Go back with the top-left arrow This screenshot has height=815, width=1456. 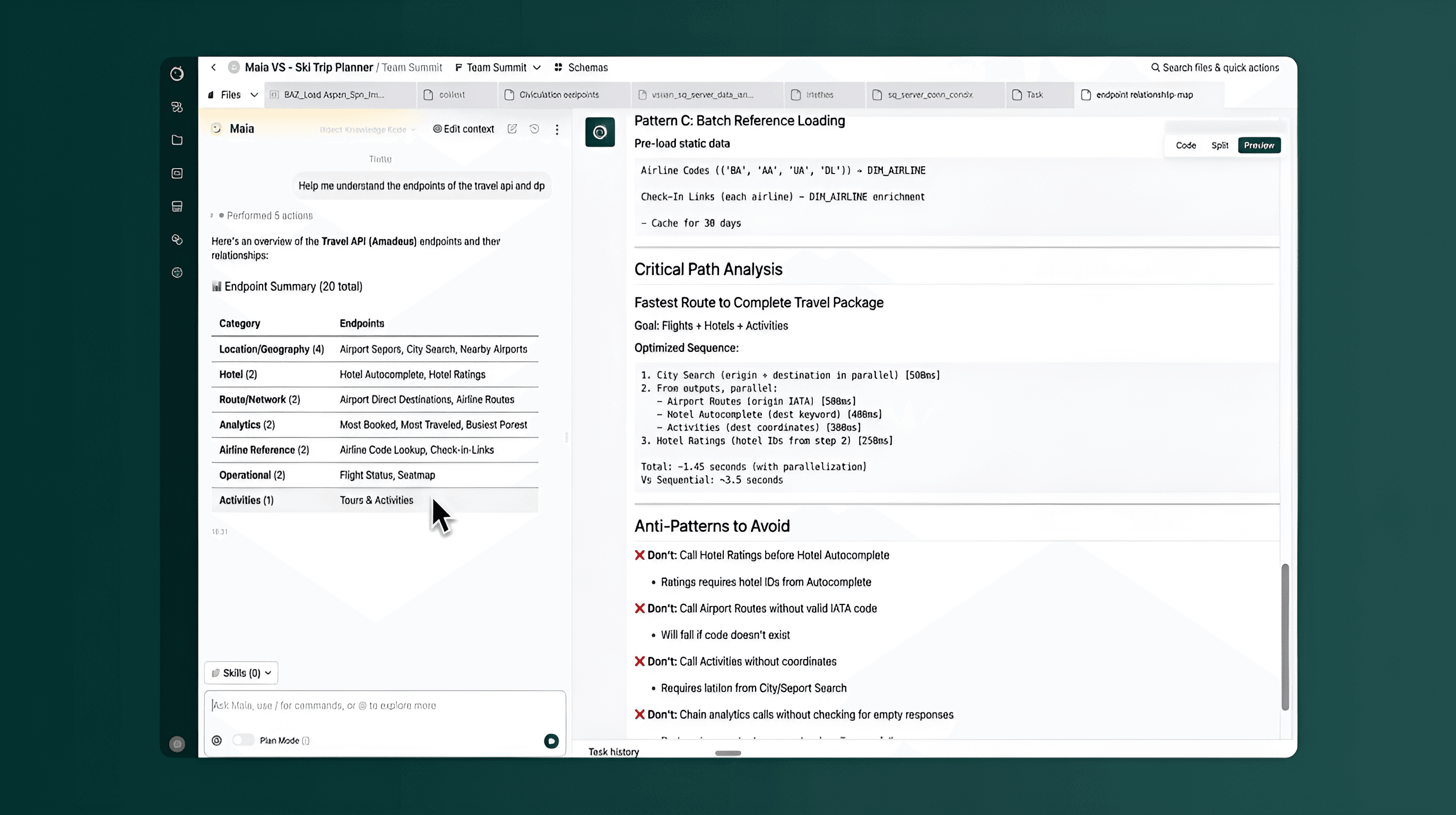pos(214,67)
